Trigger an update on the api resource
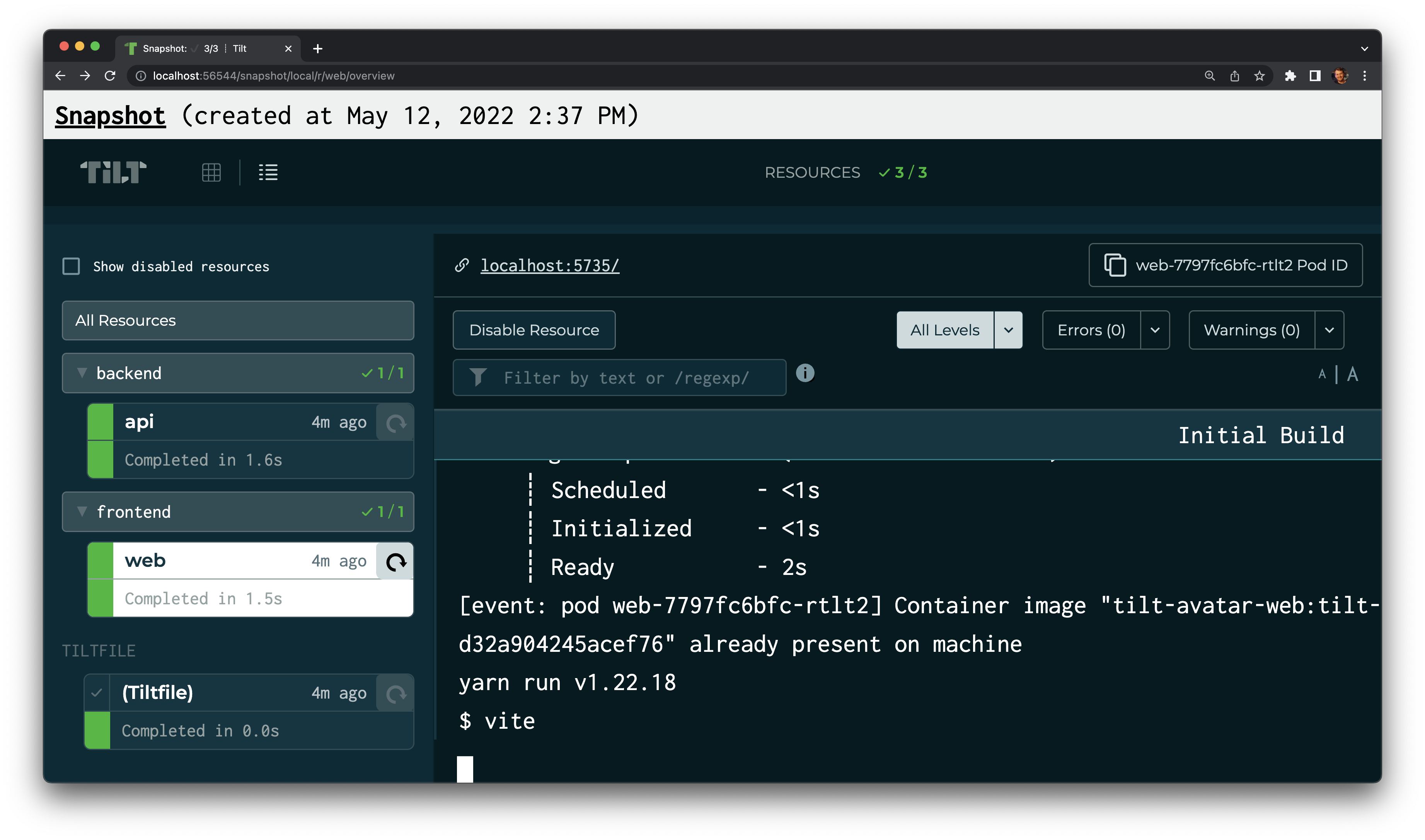 tap(395, 422)
